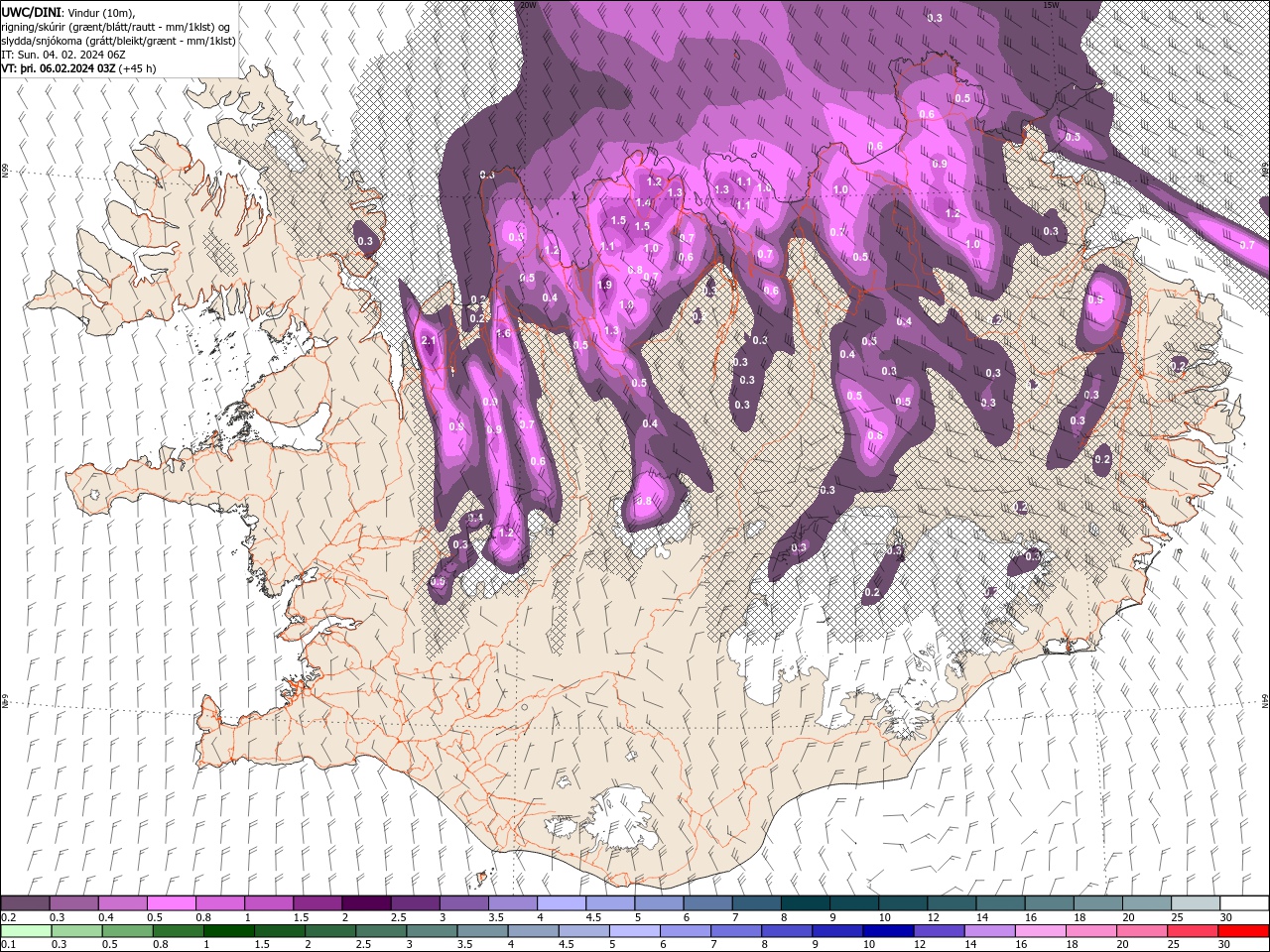Pick lavender swatch between 4 and 4.5, upper legend
1270x952 pixels.
click(x=562, y=903)
